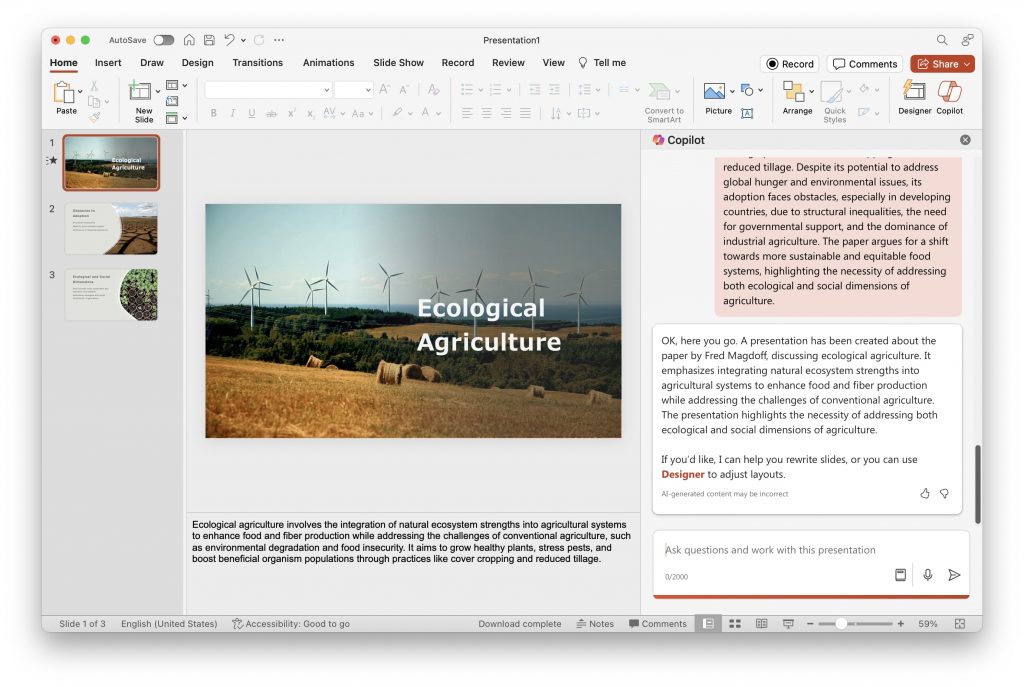Viewport: 1024px width, 687px height.
Task: Toggle Comments in the status bar
Action: 657,624
